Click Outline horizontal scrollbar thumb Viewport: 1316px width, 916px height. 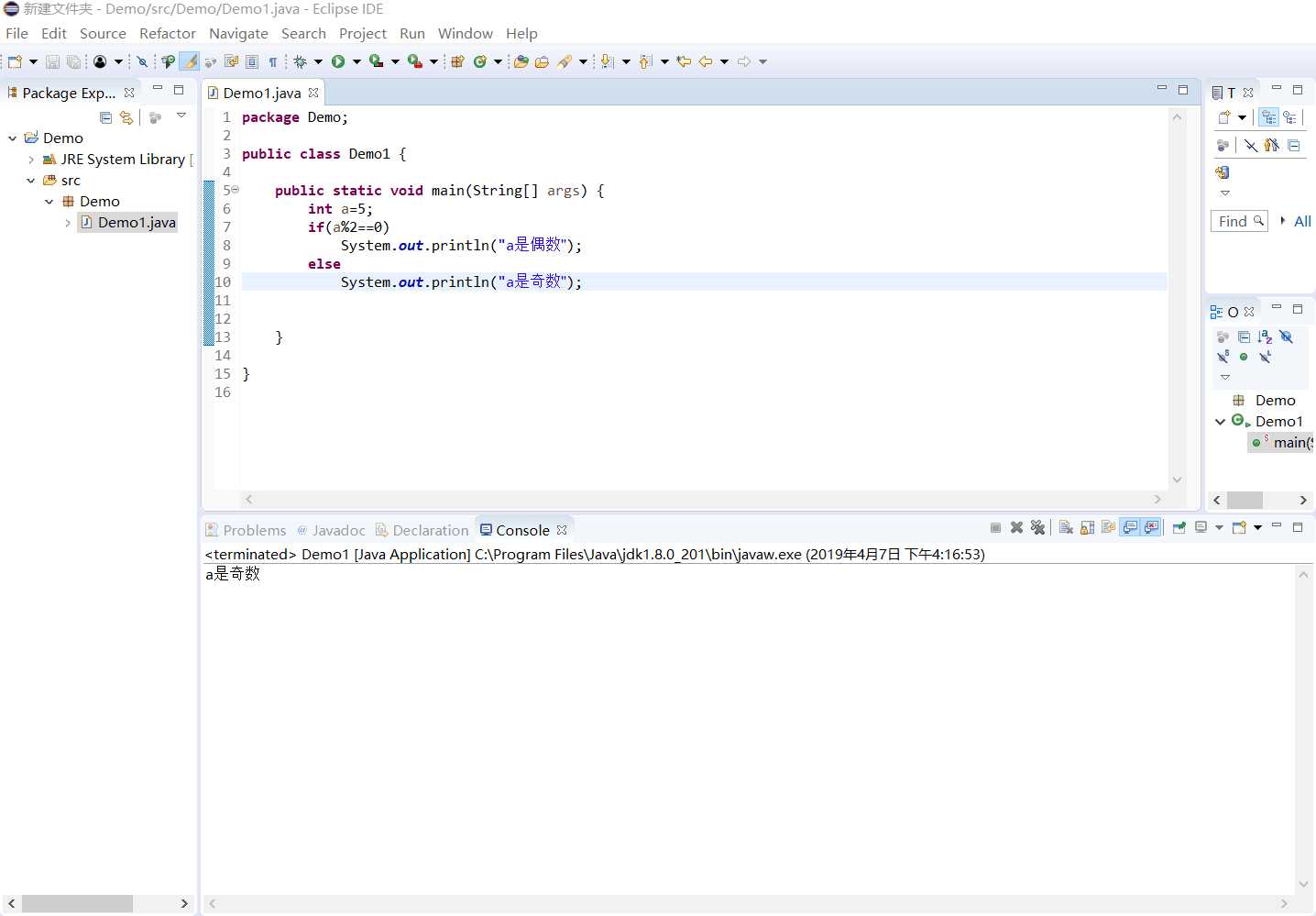1245,501
